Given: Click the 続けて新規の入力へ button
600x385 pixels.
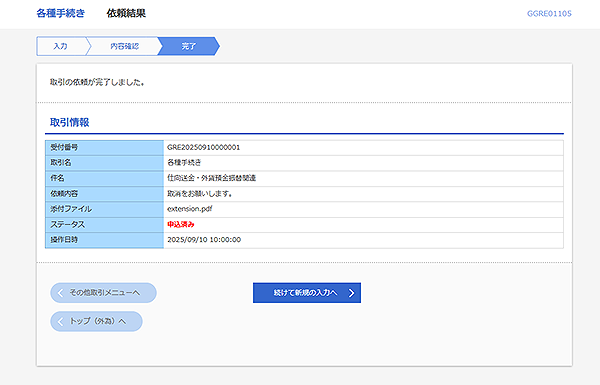Looking at the screenshot, I should [x=307, y=293].
